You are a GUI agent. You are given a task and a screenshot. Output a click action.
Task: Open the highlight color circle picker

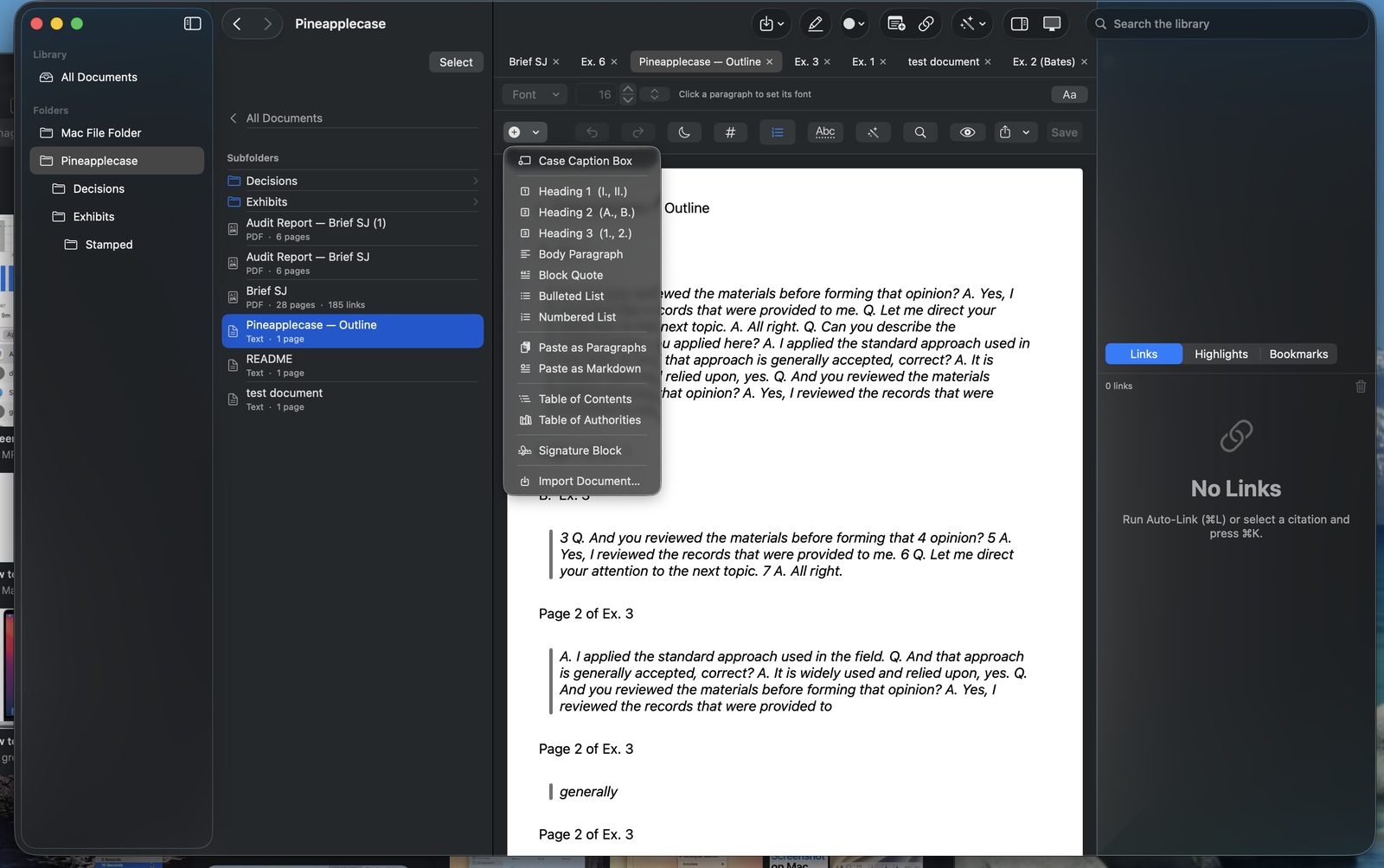(x=854, y=23)
